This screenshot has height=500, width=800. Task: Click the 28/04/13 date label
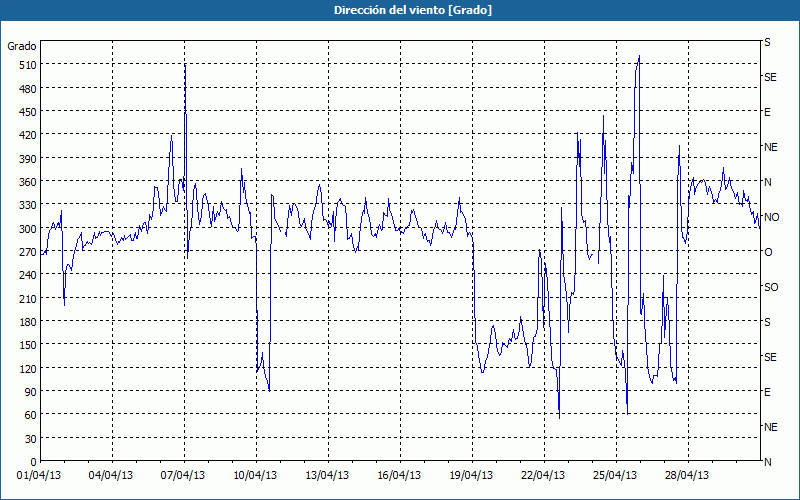687,476
